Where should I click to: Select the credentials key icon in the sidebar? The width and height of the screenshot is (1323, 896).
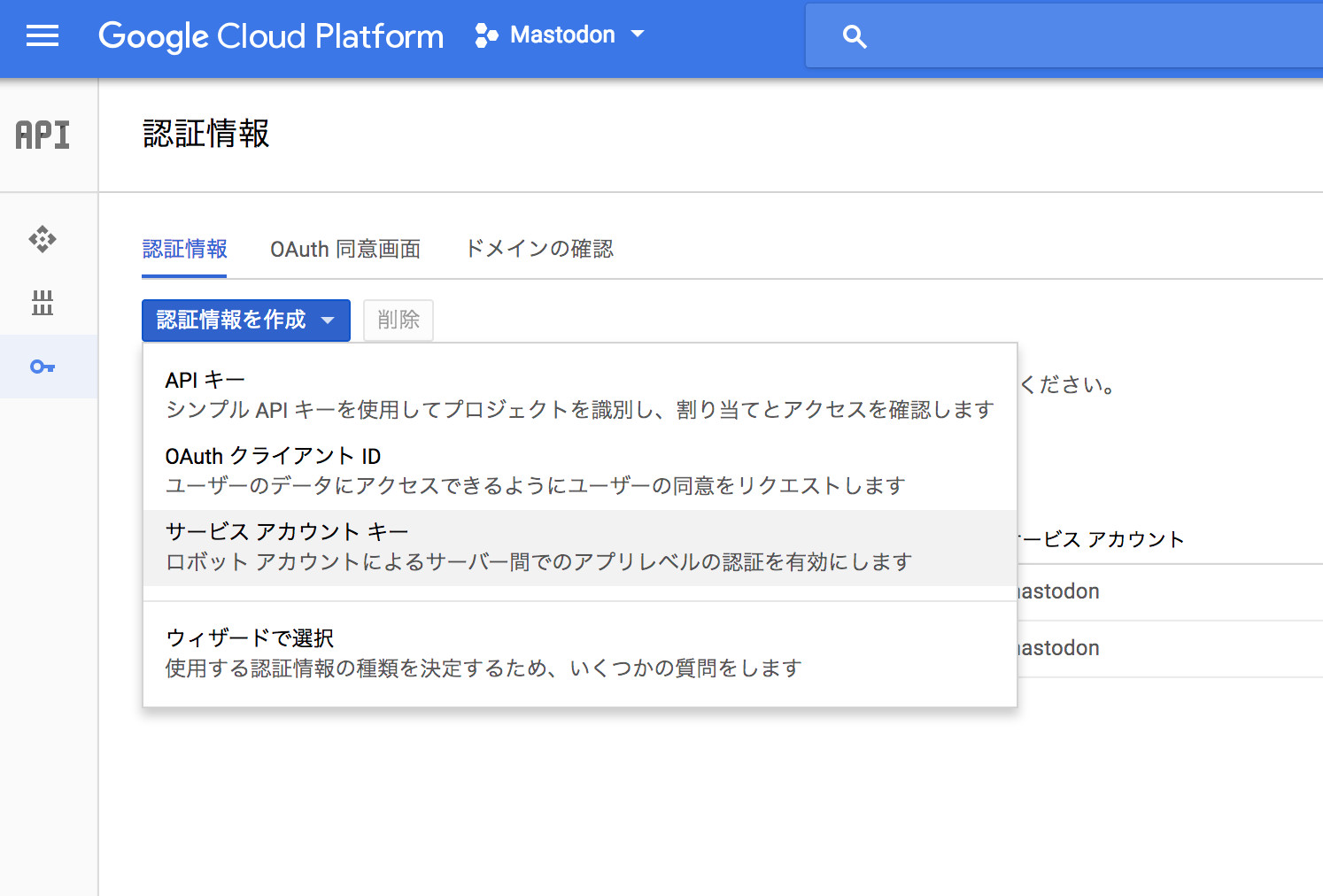click(43, 367)
